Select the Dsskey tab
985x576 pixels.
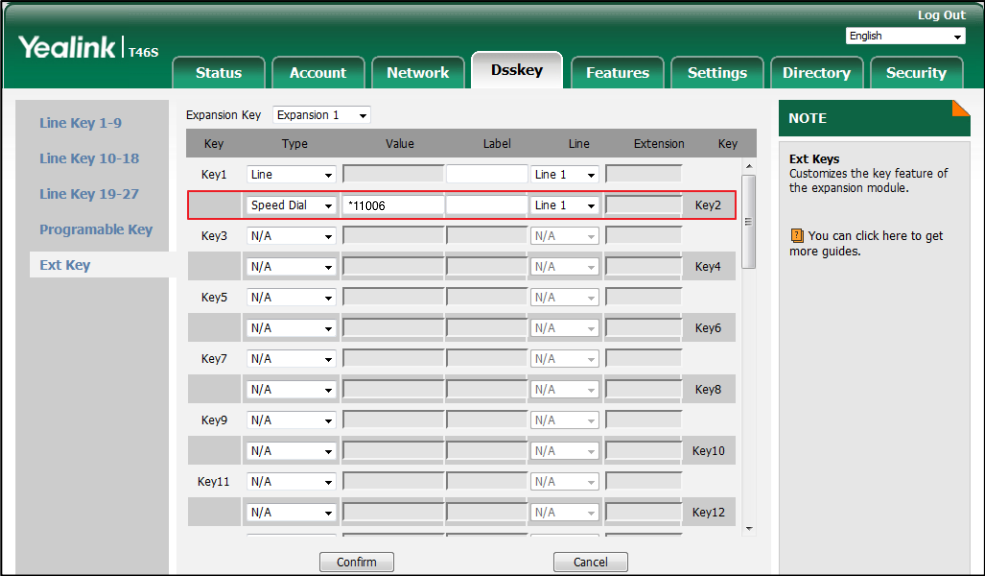click(517, 70)
